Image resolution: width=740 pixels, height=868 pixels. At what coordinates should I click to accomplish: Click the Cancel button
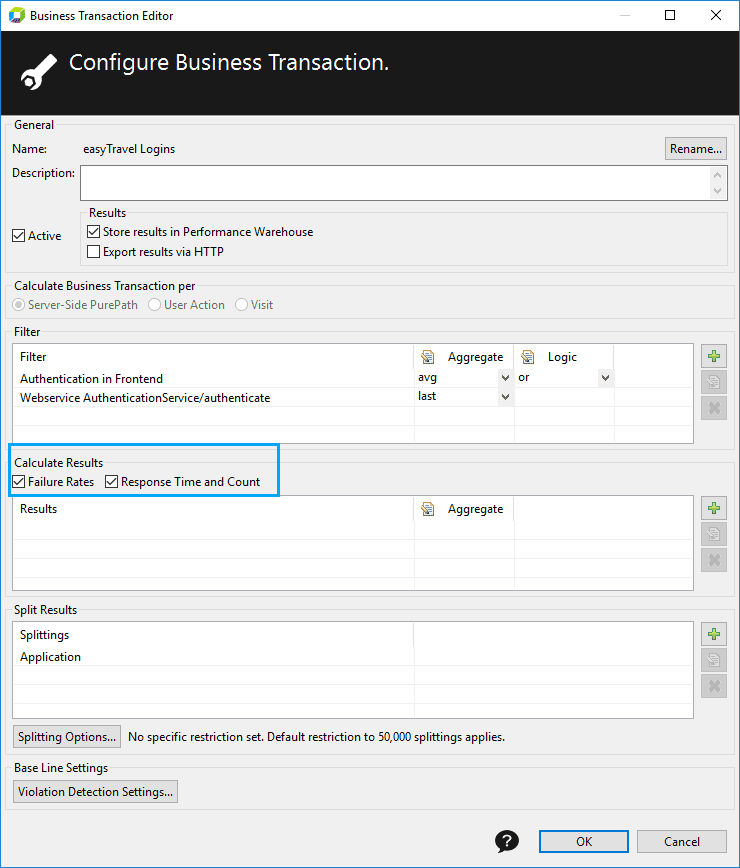(x=681, y=841)
